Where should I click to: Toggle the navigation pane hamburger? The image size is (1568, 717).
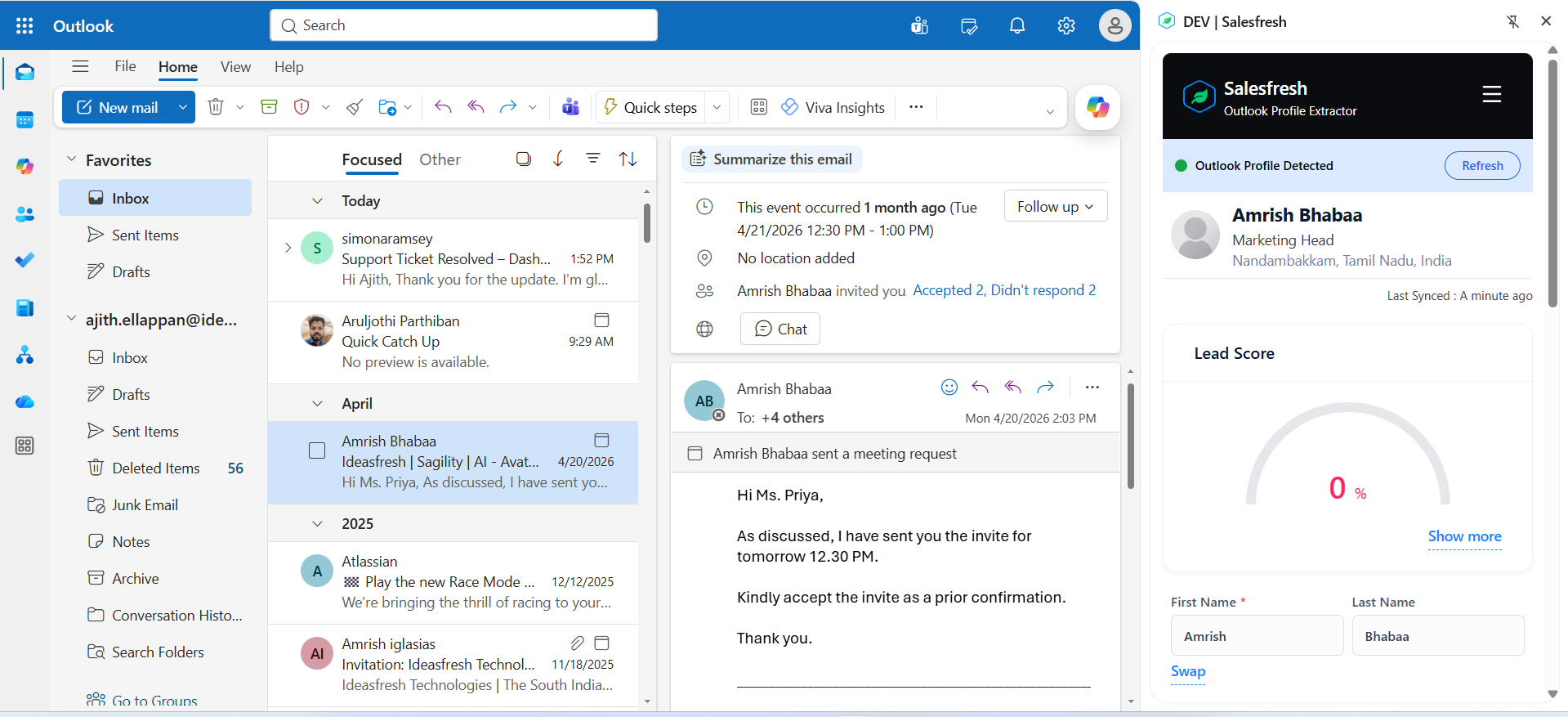80,66
